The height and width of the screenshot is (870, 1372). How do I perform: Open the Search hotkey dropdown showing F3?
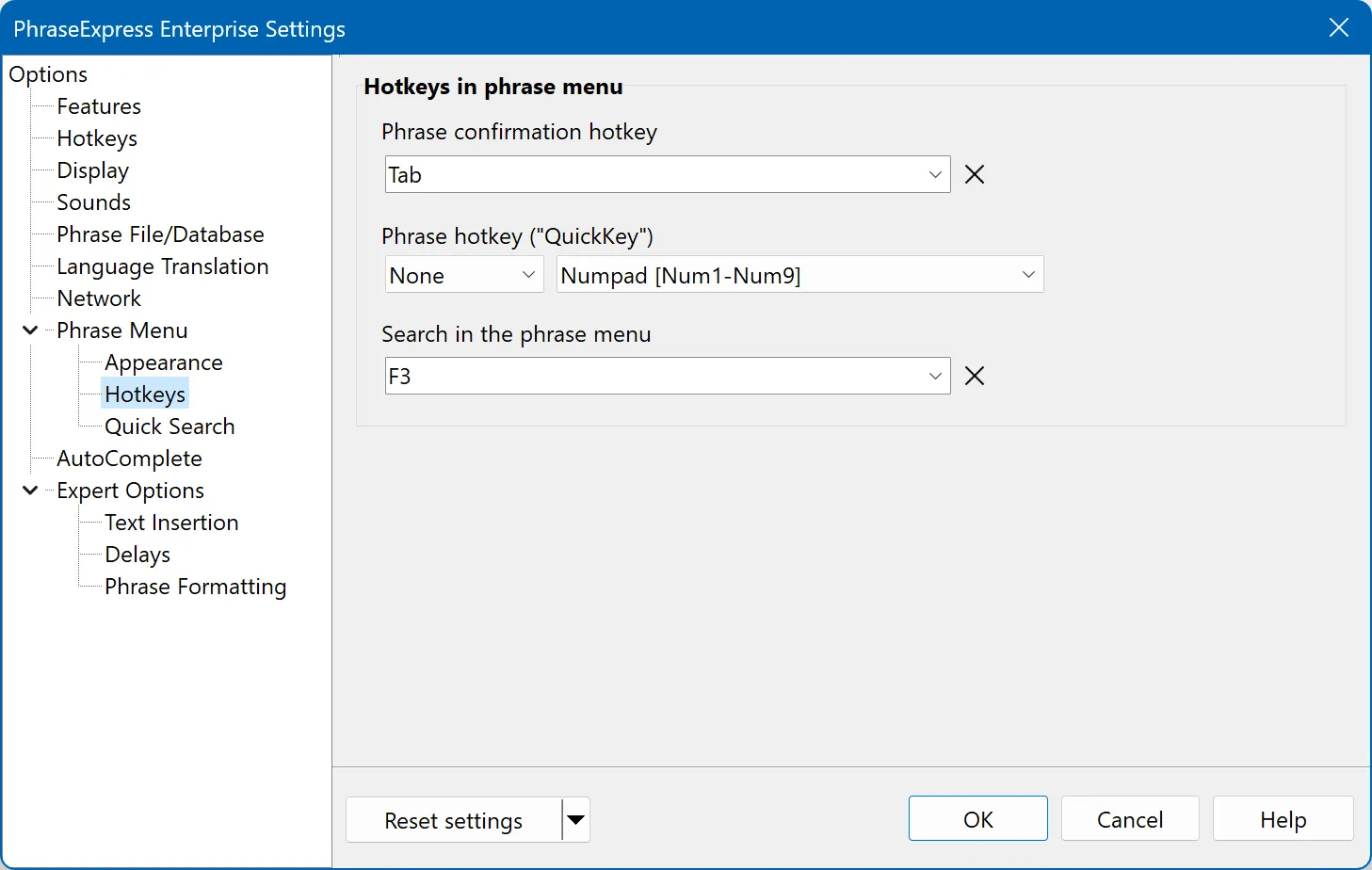point(934,377)
